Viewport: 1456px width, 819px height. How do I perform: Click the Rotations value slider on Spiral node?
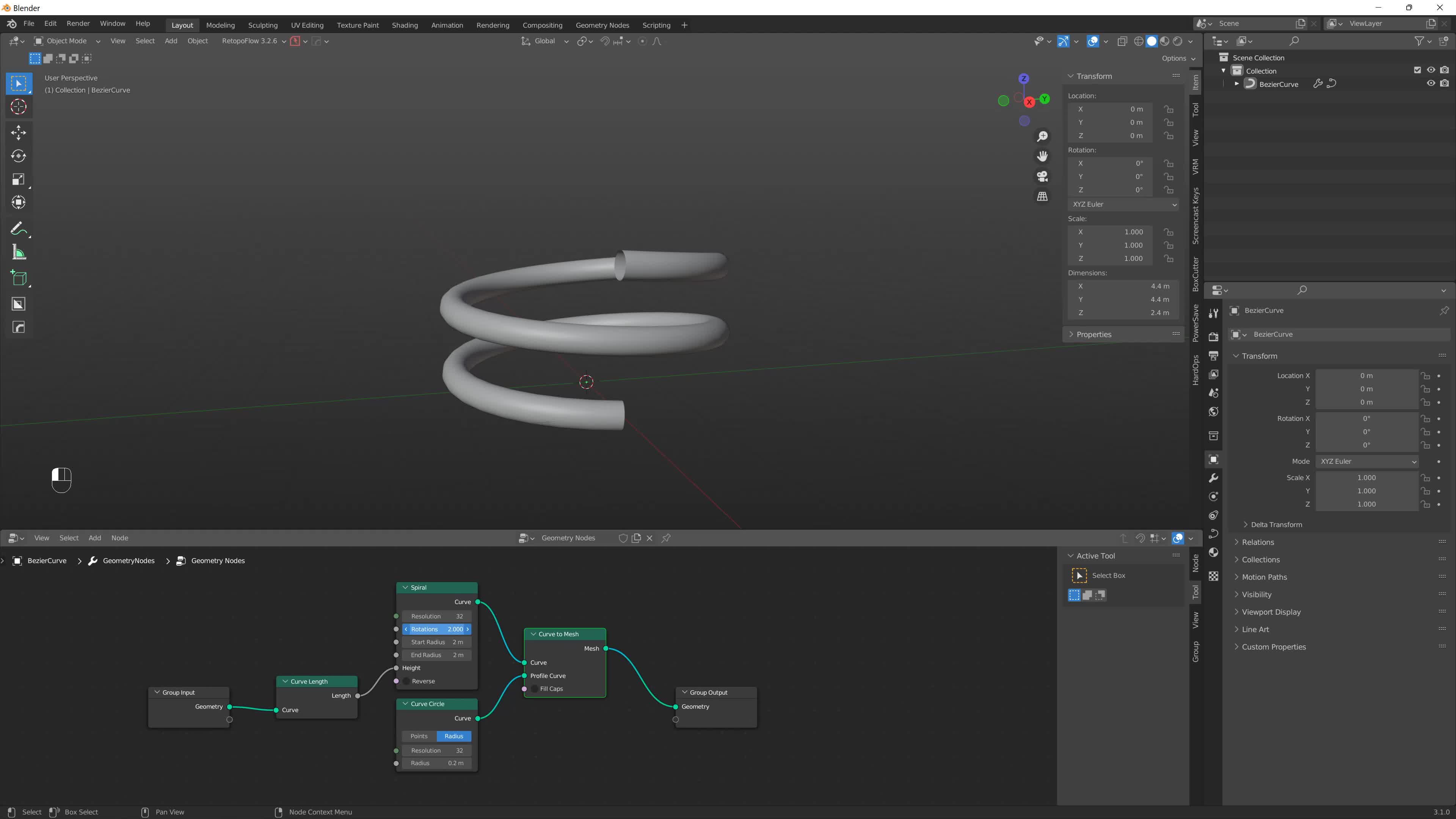436,629
